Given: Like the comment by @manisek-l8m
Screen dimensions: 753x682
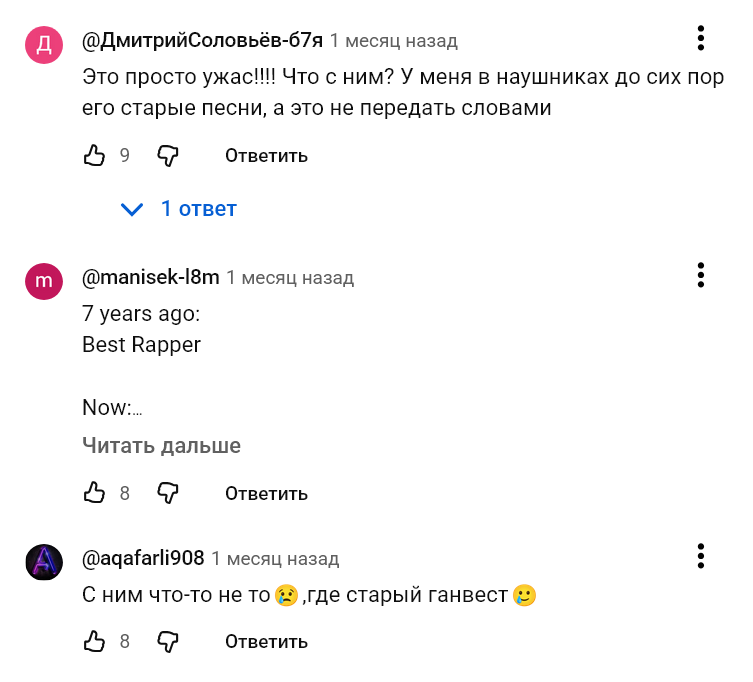Looking at the screenshot, I should coord(94,493).
